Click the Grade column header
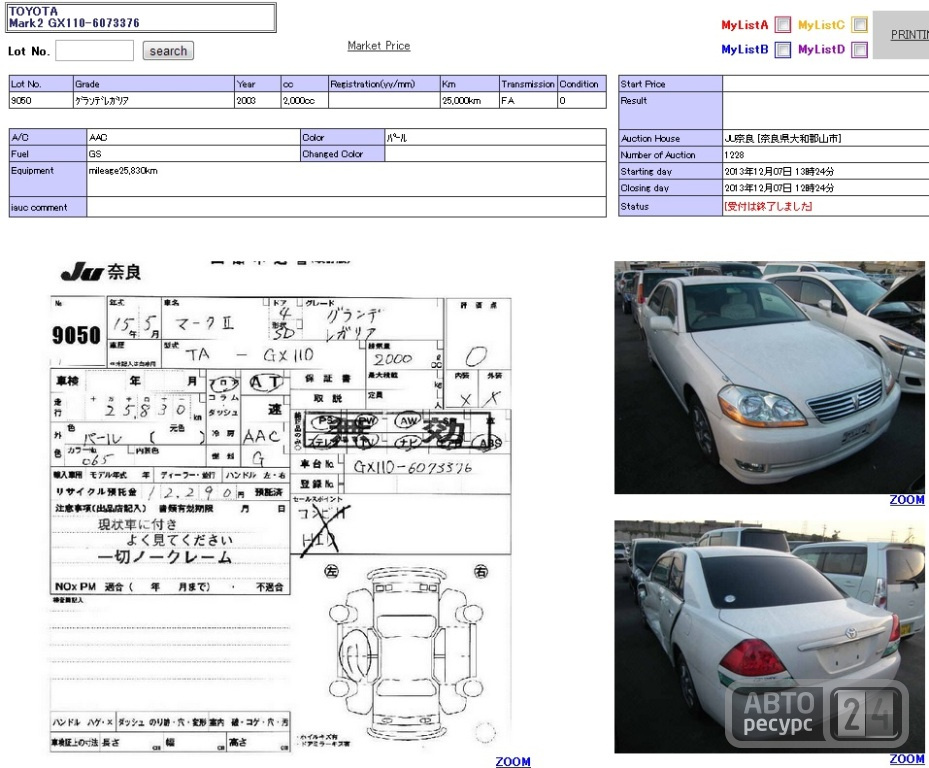Screen dimensions: 929x768 (x=154, y=84)
